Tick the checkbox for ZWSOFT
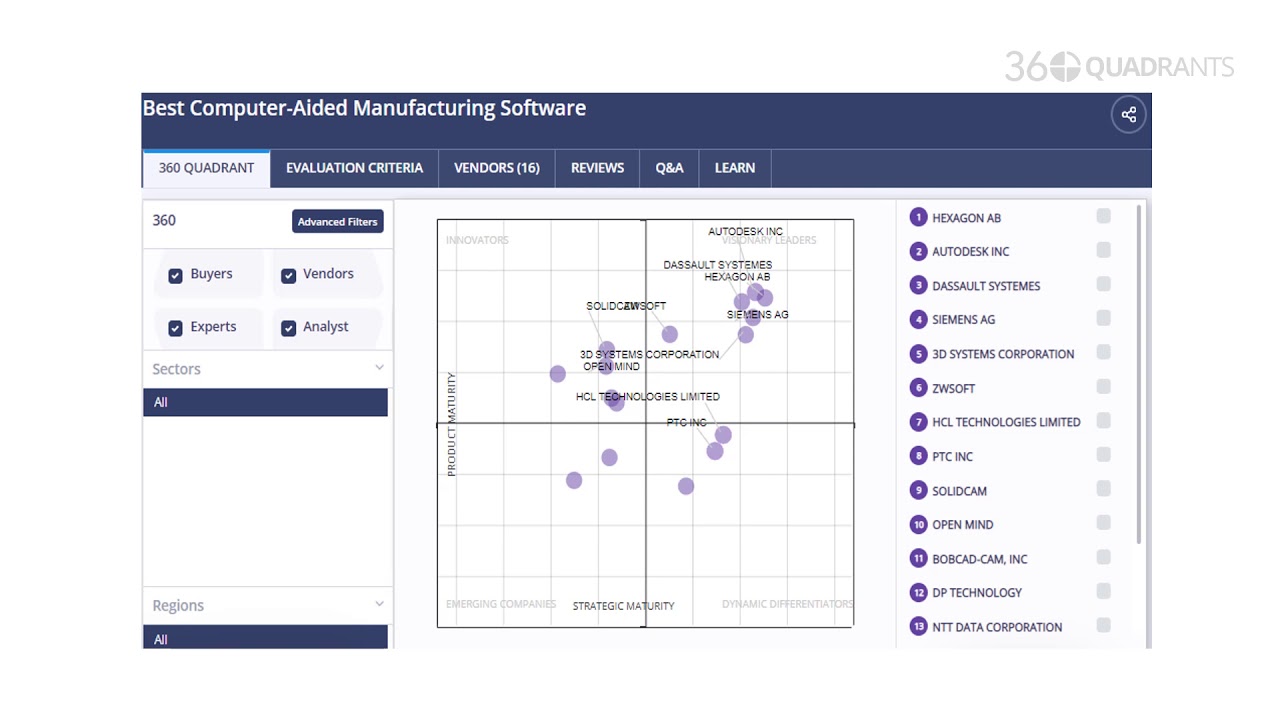The image size is (1280, 720). coord(1103,386)
